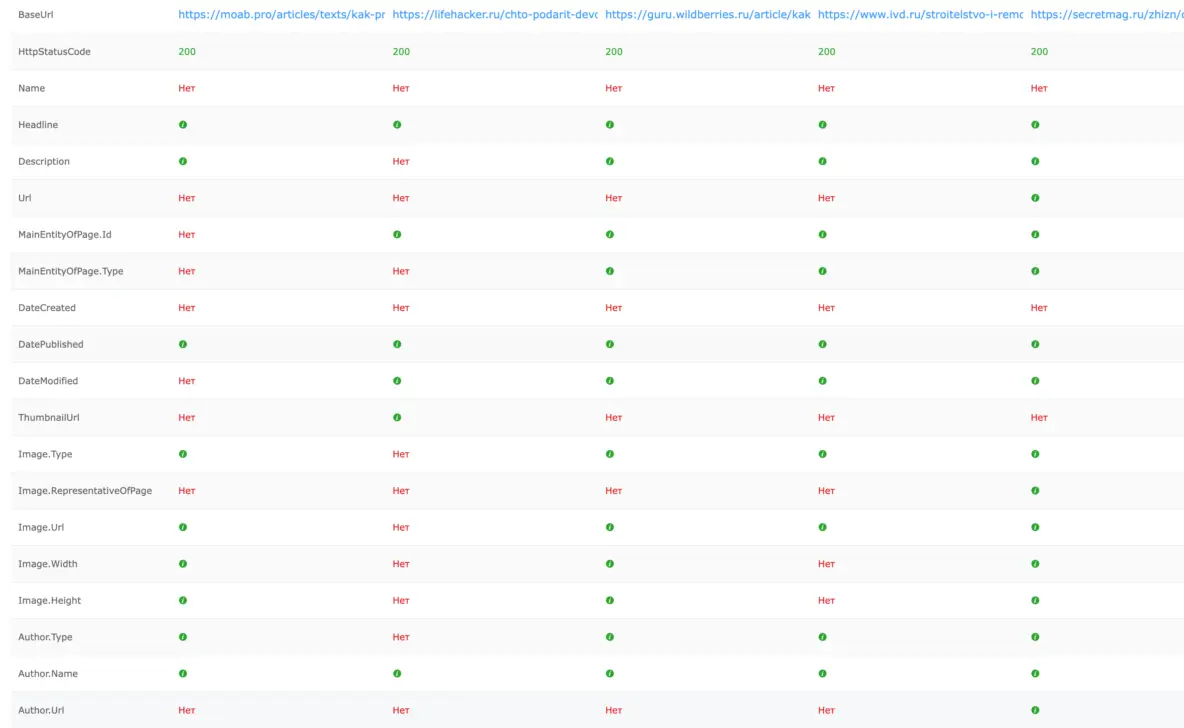Screen dimensions: 1184x728
Task: Click the DateCreated row label
Action: tap(47, 308)
